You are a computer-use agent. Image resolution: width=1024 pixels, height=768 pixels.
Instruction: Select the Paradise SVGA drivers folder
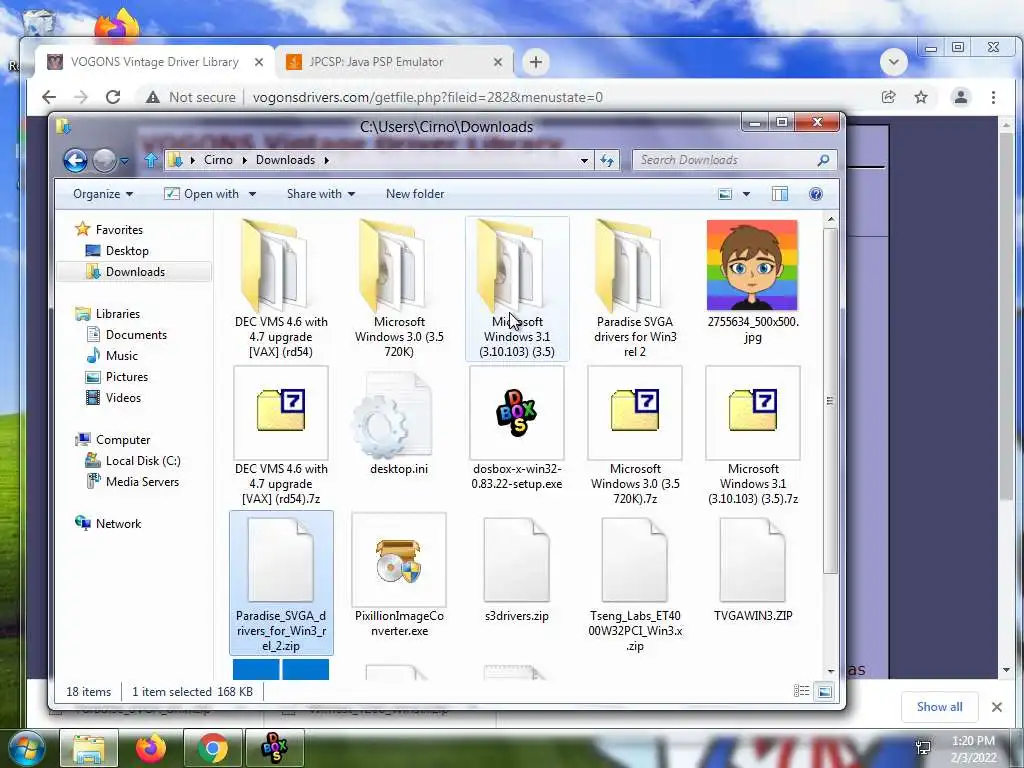point(635,289)
